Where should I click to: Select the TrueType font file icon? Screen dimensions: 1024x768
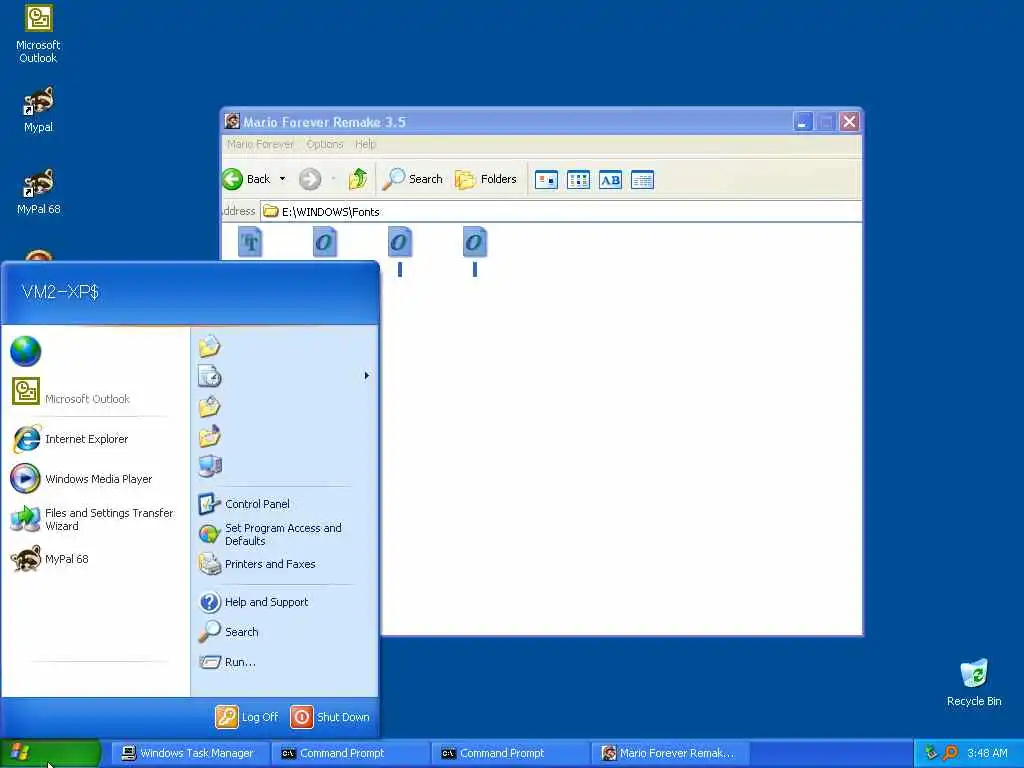click(x=250, y=242)
